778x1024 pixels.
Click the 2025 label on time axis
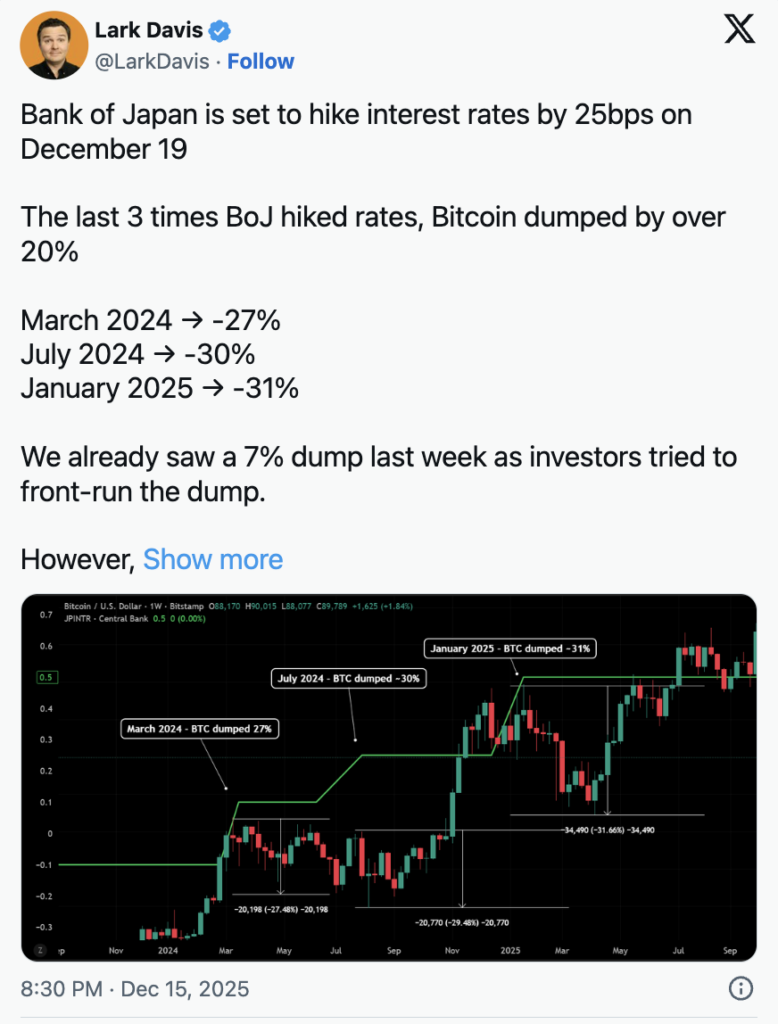[510, 950]
